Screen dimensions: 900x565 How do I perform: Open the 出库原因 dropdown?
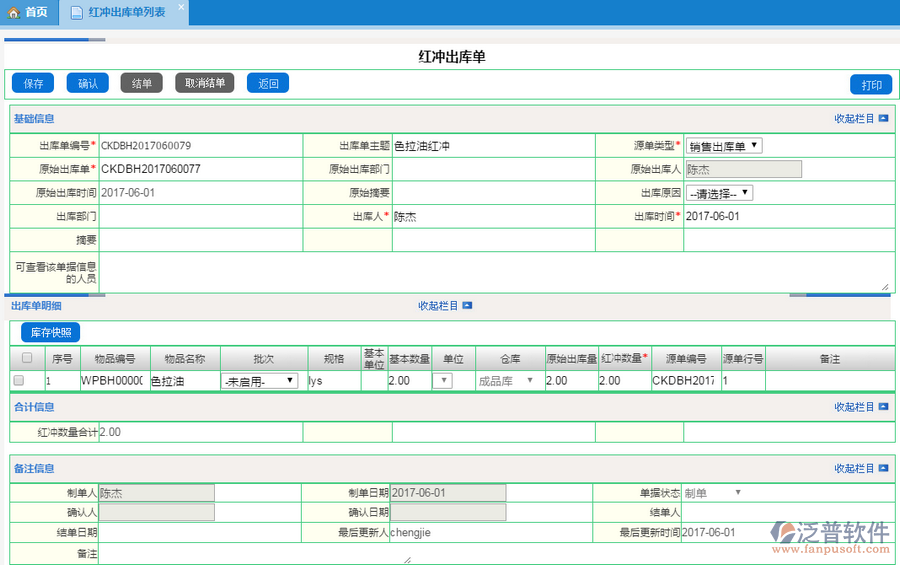(719, 193)
